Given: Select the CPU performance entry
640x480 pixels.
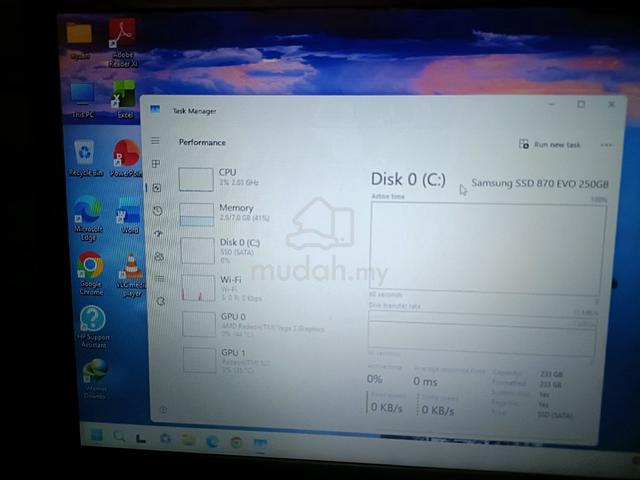Looking at the screenshot, I should pyautogui.click(x=253, y=179).
